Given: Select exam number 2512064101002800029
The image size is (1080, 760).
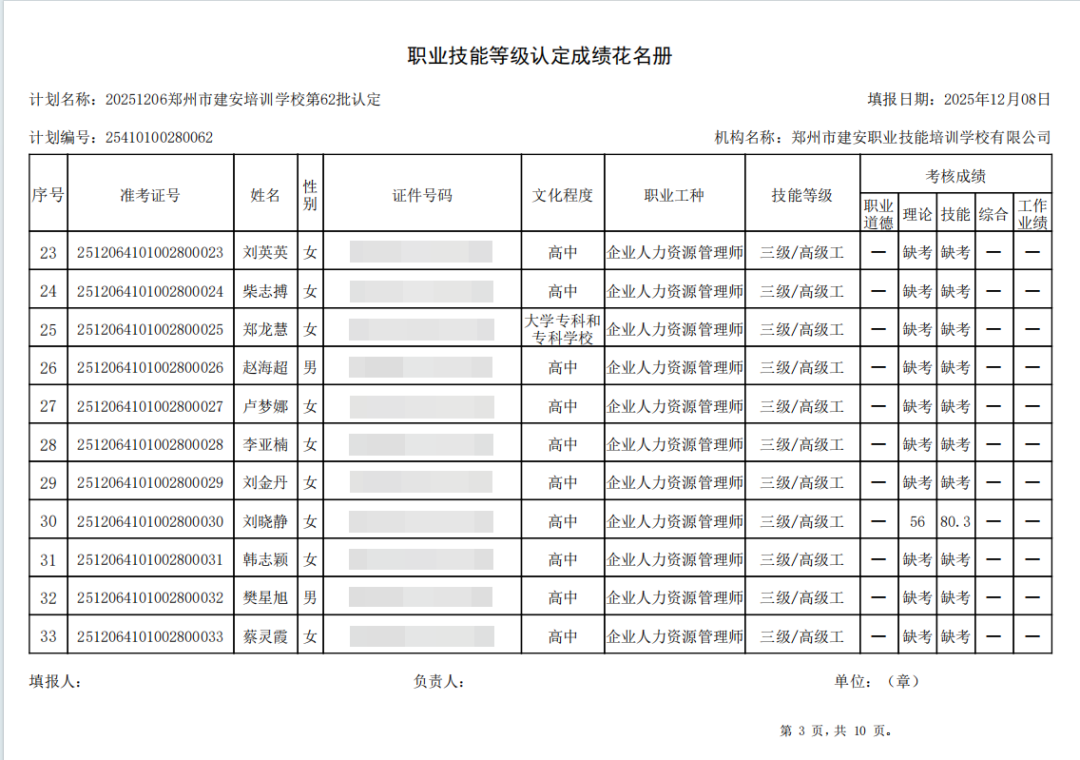Looking at the screenshot, I should [150, 483].
